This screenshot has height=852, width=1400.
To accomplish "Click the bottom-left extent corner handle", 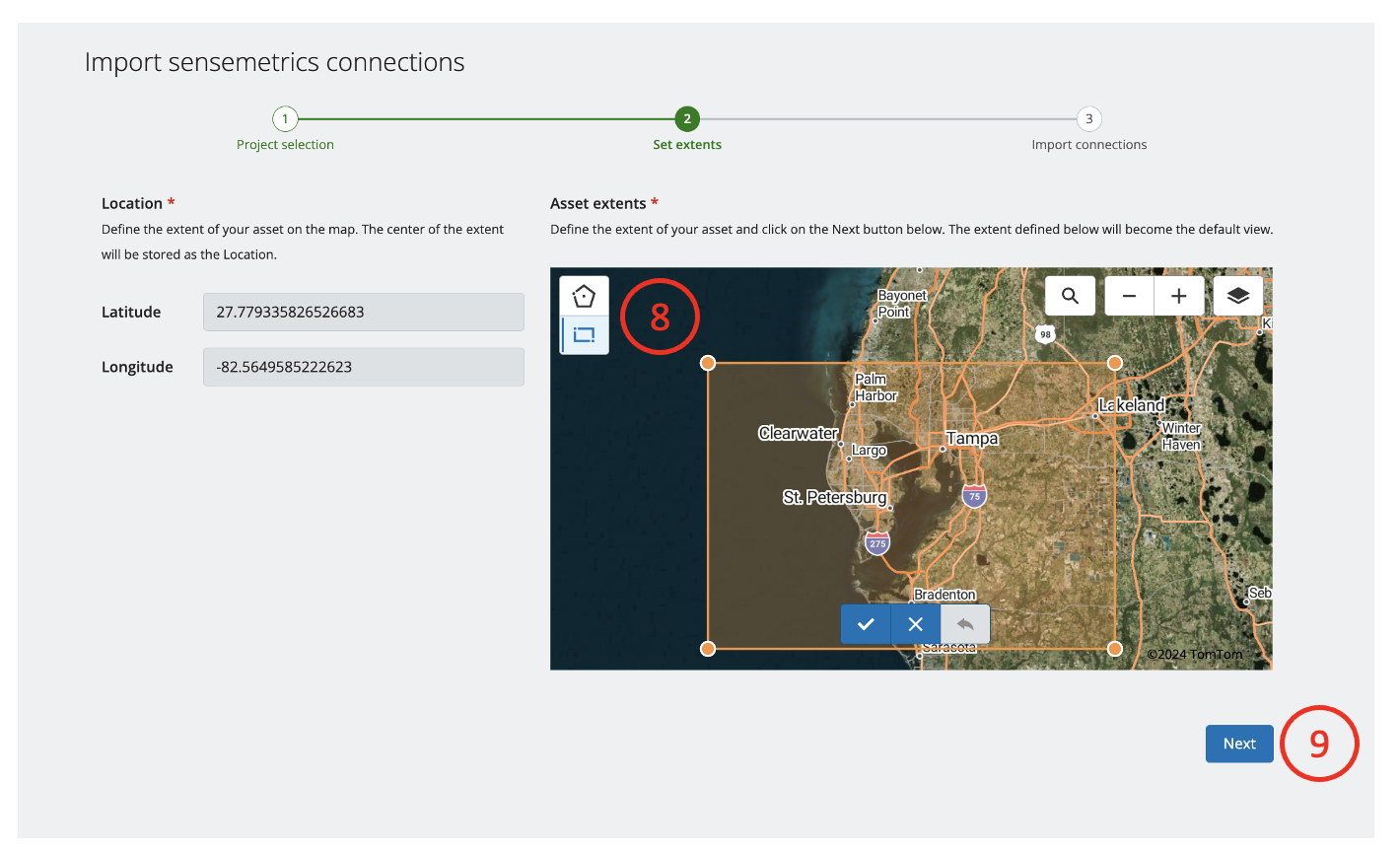I will 708,648.
